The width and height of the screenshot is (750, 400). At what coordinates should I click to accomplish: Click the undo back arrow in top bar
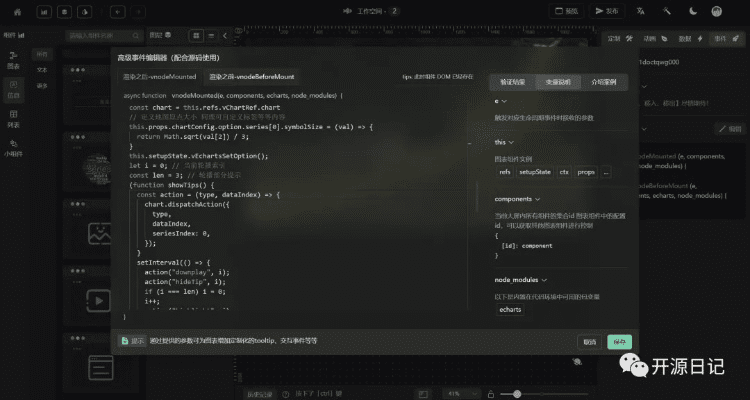[x=118, y=11]
